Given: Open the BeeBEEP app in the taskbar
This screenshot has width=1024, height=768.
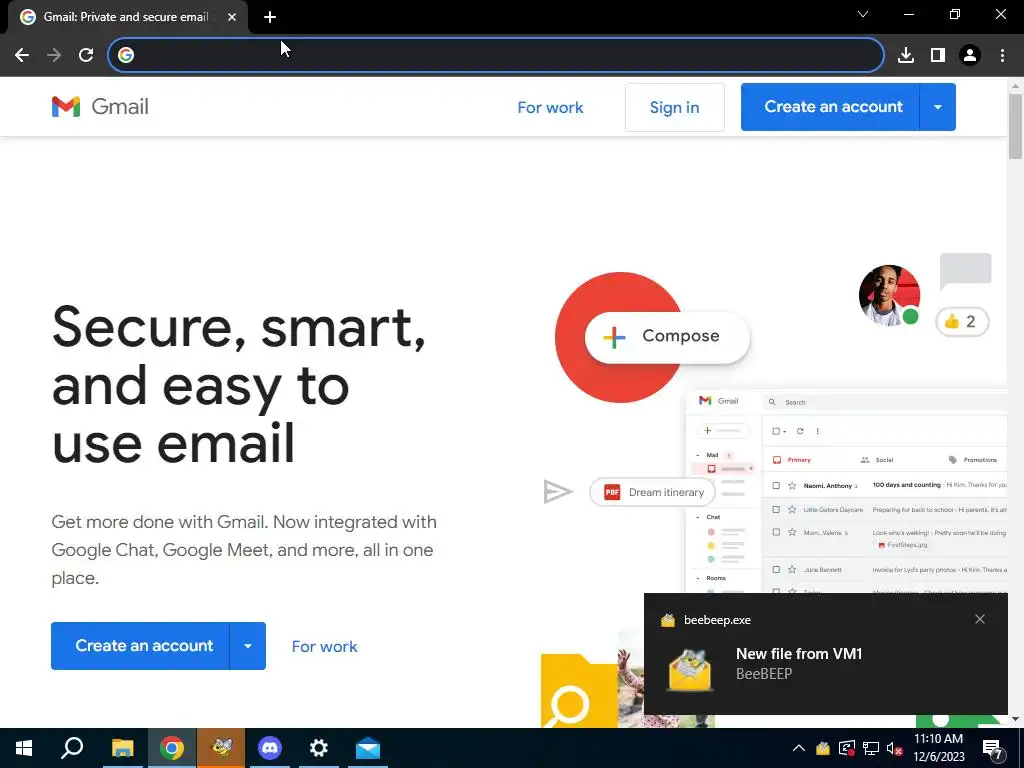Looking at the screenshot, I should point(221,748).
